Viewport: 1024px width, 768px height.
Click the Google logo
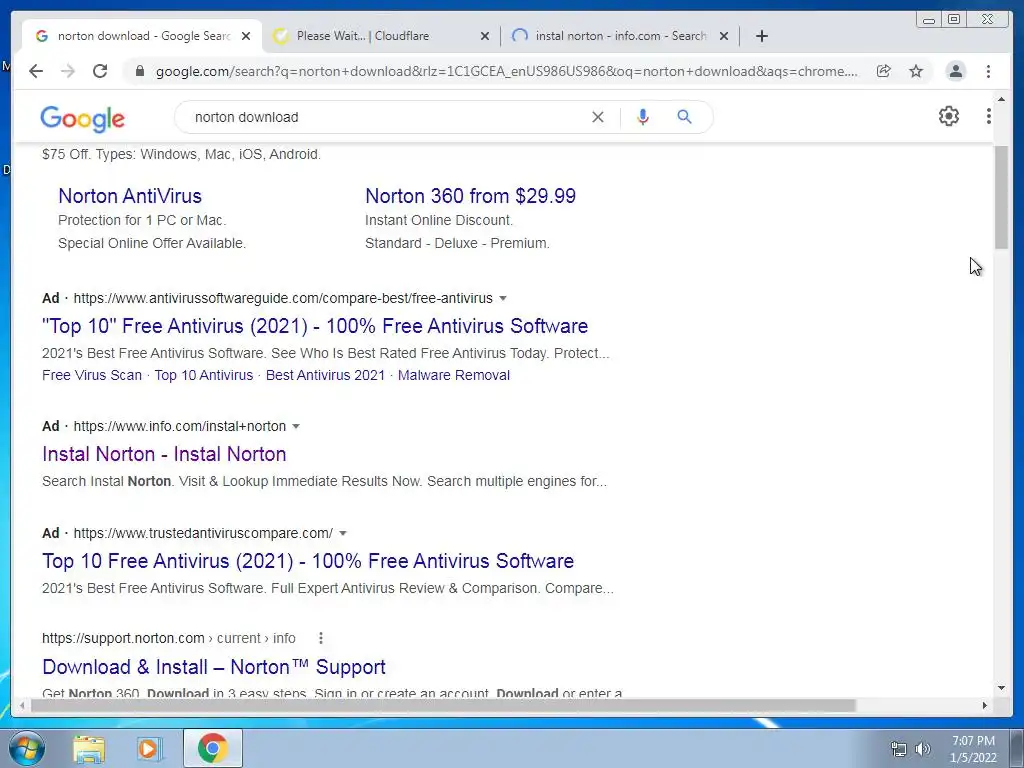(82, 118)
